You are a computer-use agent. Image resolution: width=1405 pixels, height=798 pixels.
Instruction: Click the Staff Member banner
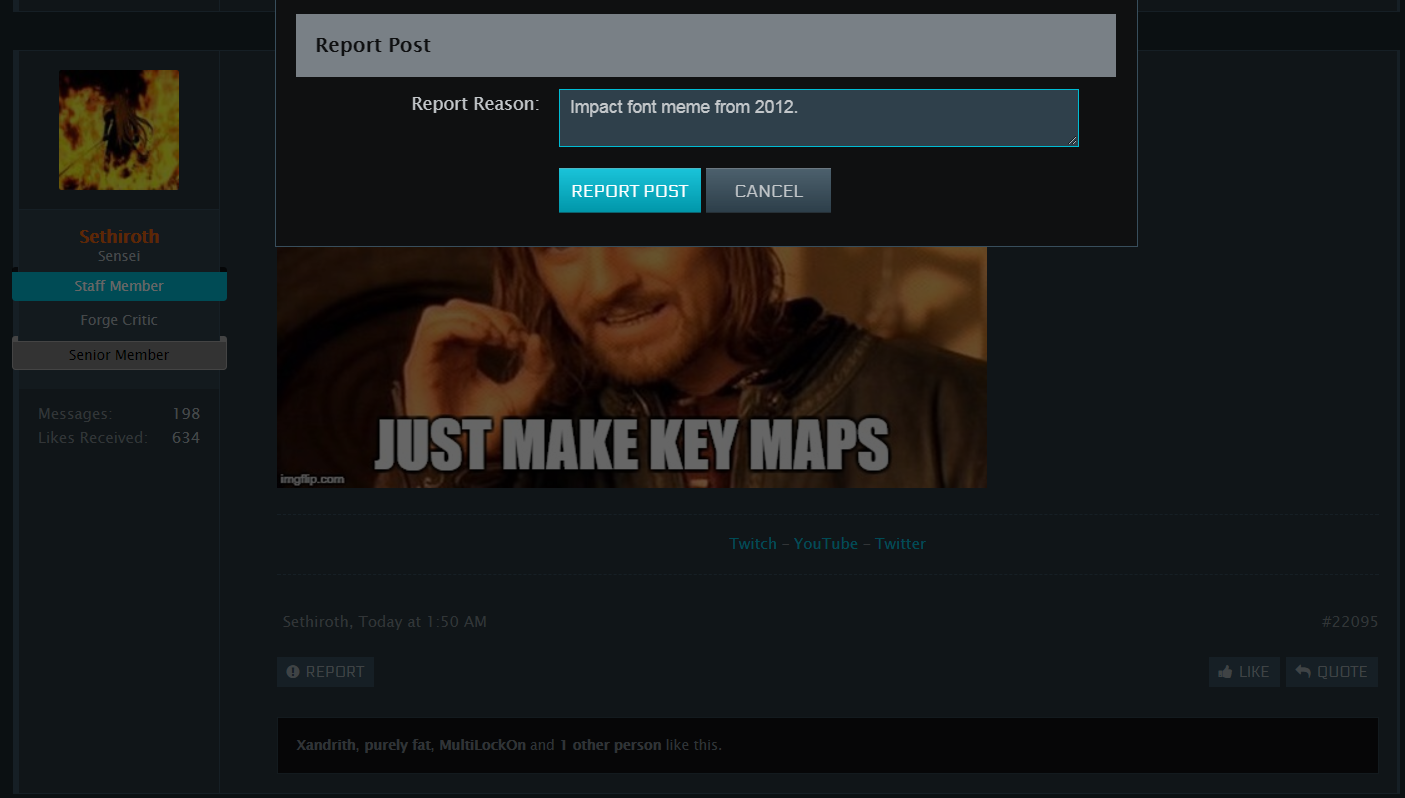[x=119, y=286]
